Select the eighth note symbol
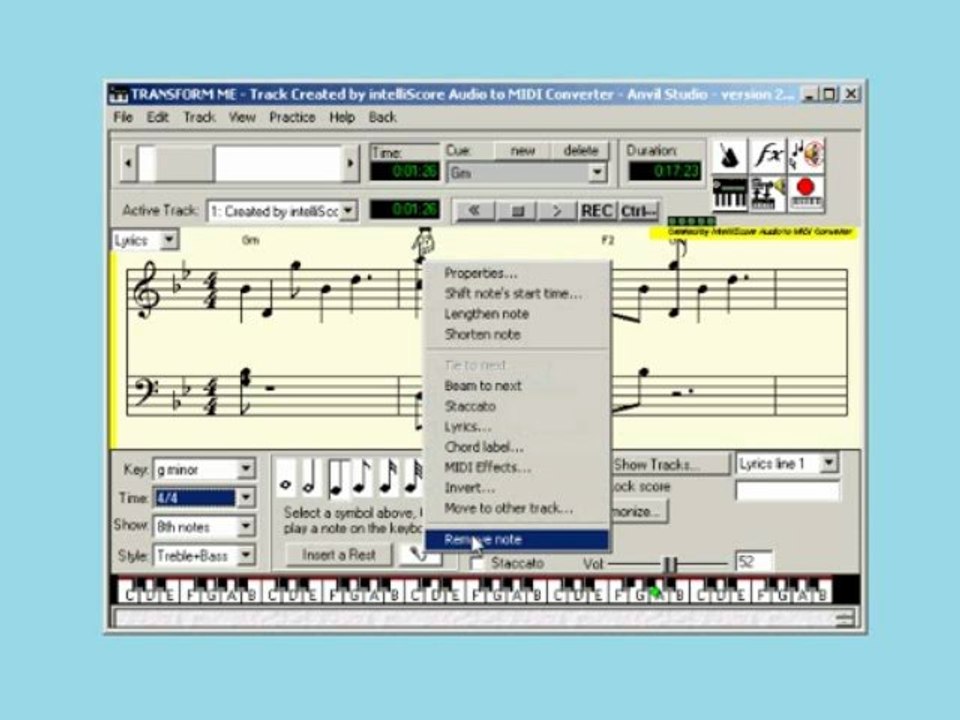The image size is (960, 720). [x=363, y=479]
